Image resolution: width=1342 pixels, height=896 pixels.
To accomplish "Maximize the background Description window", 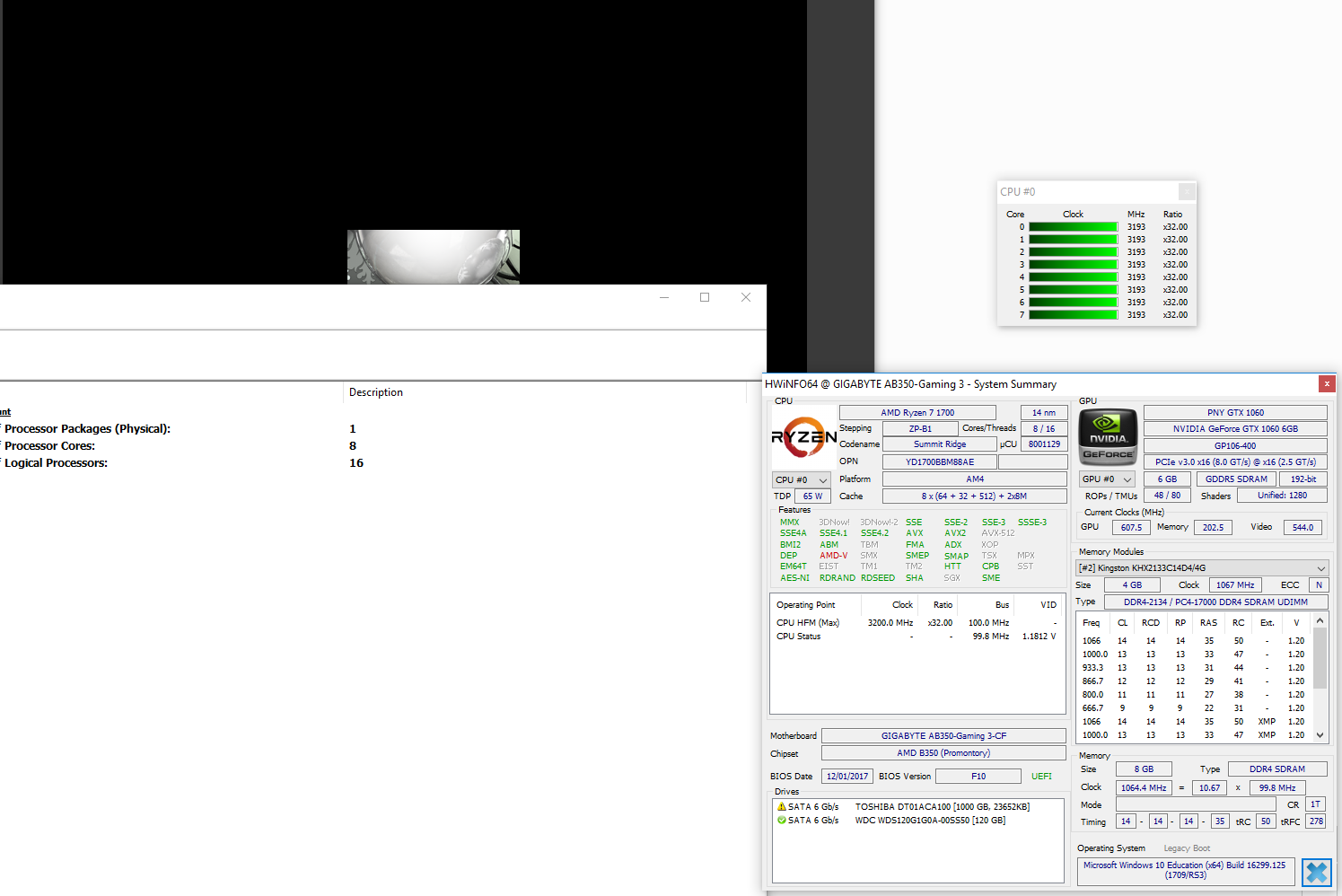I will pyautogui.click(x=705, y=297).
